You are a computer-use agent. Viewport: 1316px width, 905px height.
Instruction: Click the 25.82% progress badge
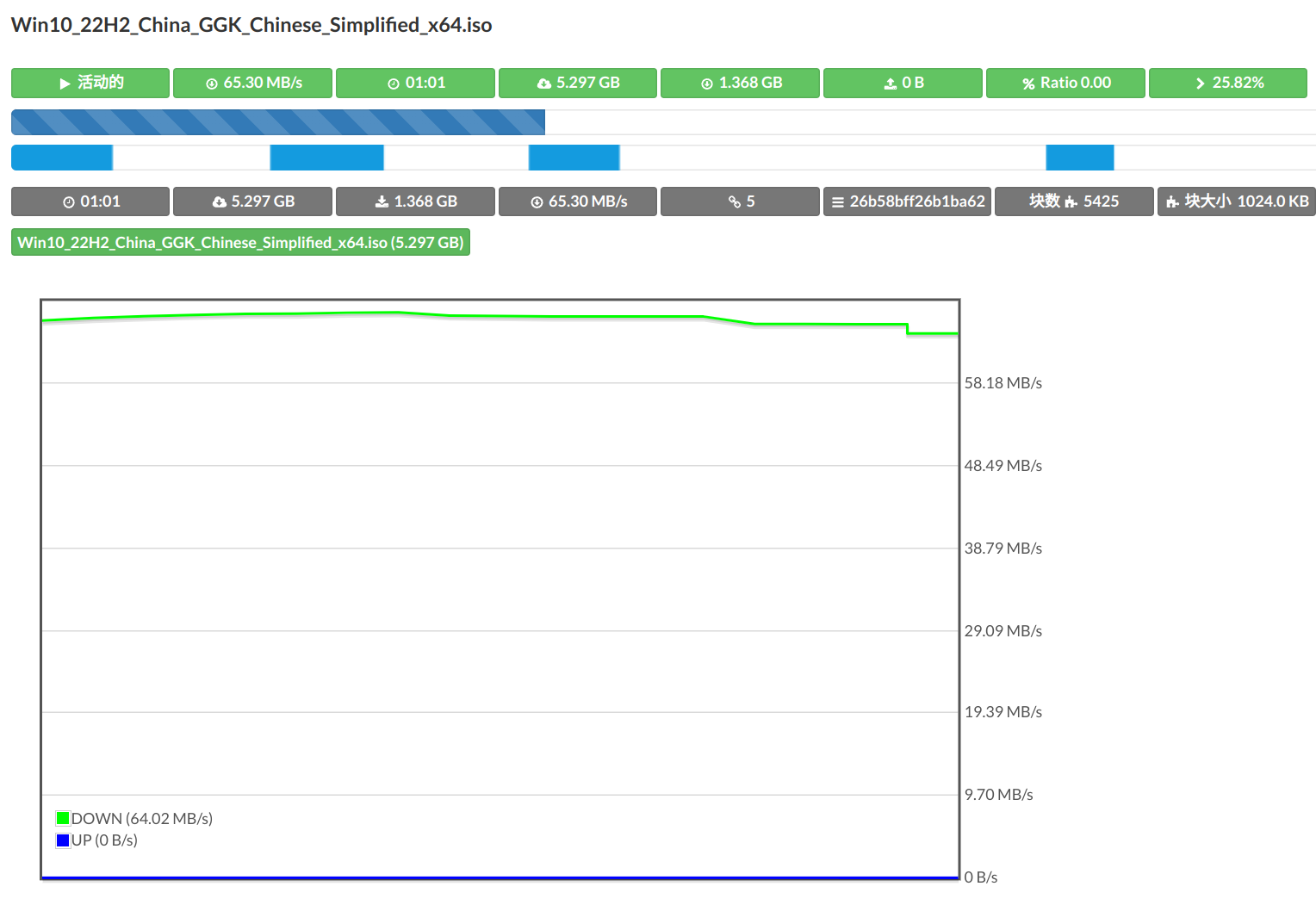click(1228, 83)
